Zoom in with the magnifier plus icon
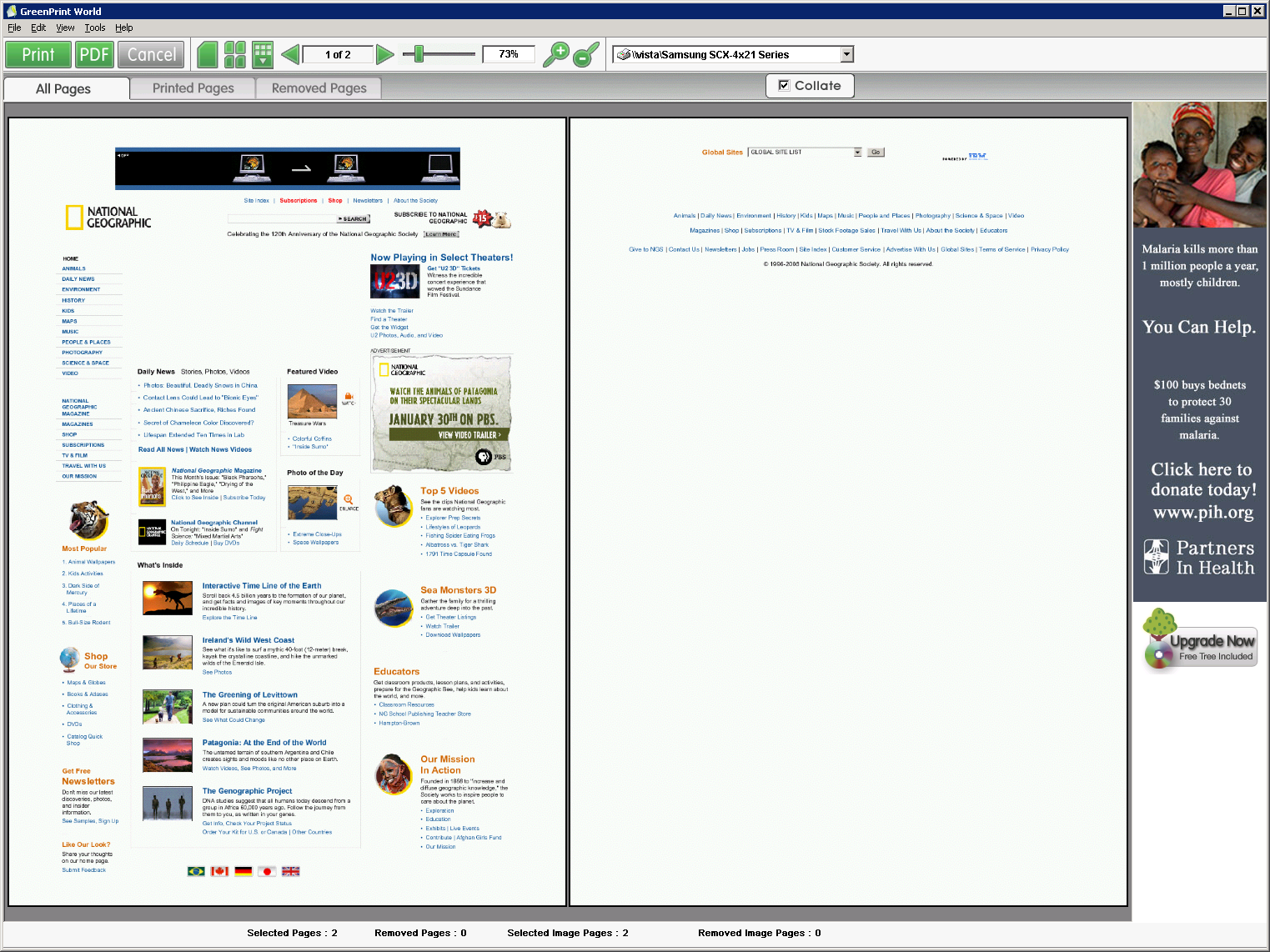This screenshot has height=952, width=1270. 555,55
